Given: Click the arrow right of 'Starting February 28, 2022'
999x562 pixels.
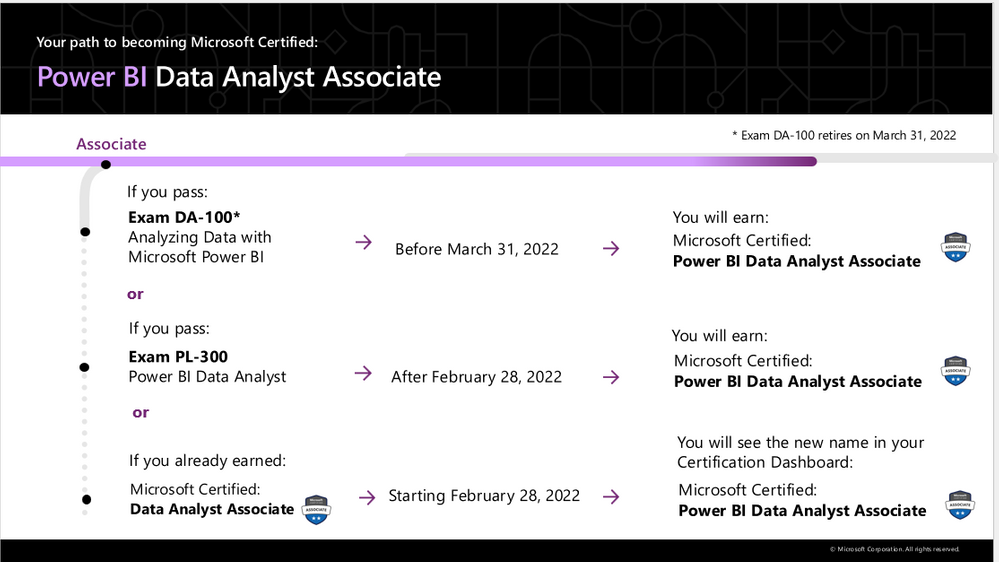Looking at the screenshot, I should 610,497.
